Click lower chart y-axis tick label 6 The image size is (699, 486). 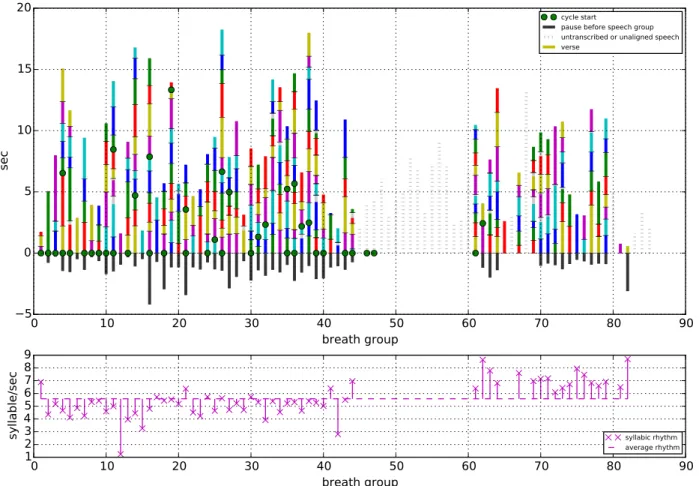pos(27,393)
